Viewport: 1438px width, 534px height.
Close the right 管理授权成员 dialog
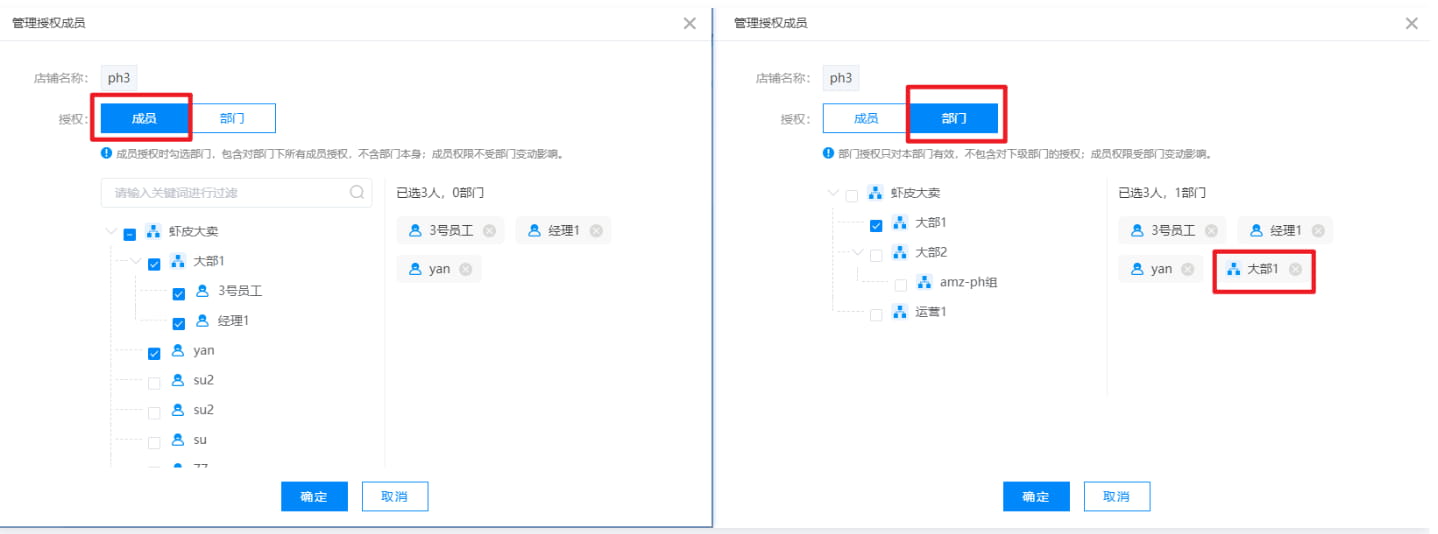(x=1412, y=23)
